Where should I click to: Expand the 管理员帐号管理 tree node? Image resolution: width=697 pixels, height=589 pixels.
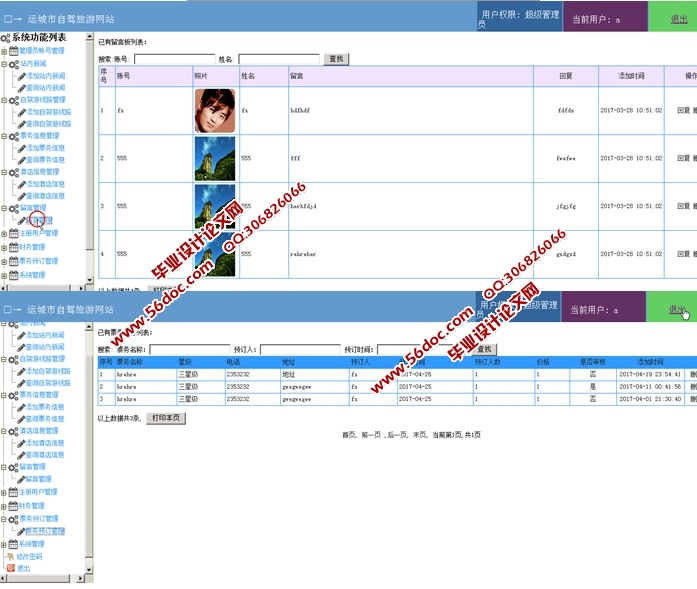tap(4, 50)
